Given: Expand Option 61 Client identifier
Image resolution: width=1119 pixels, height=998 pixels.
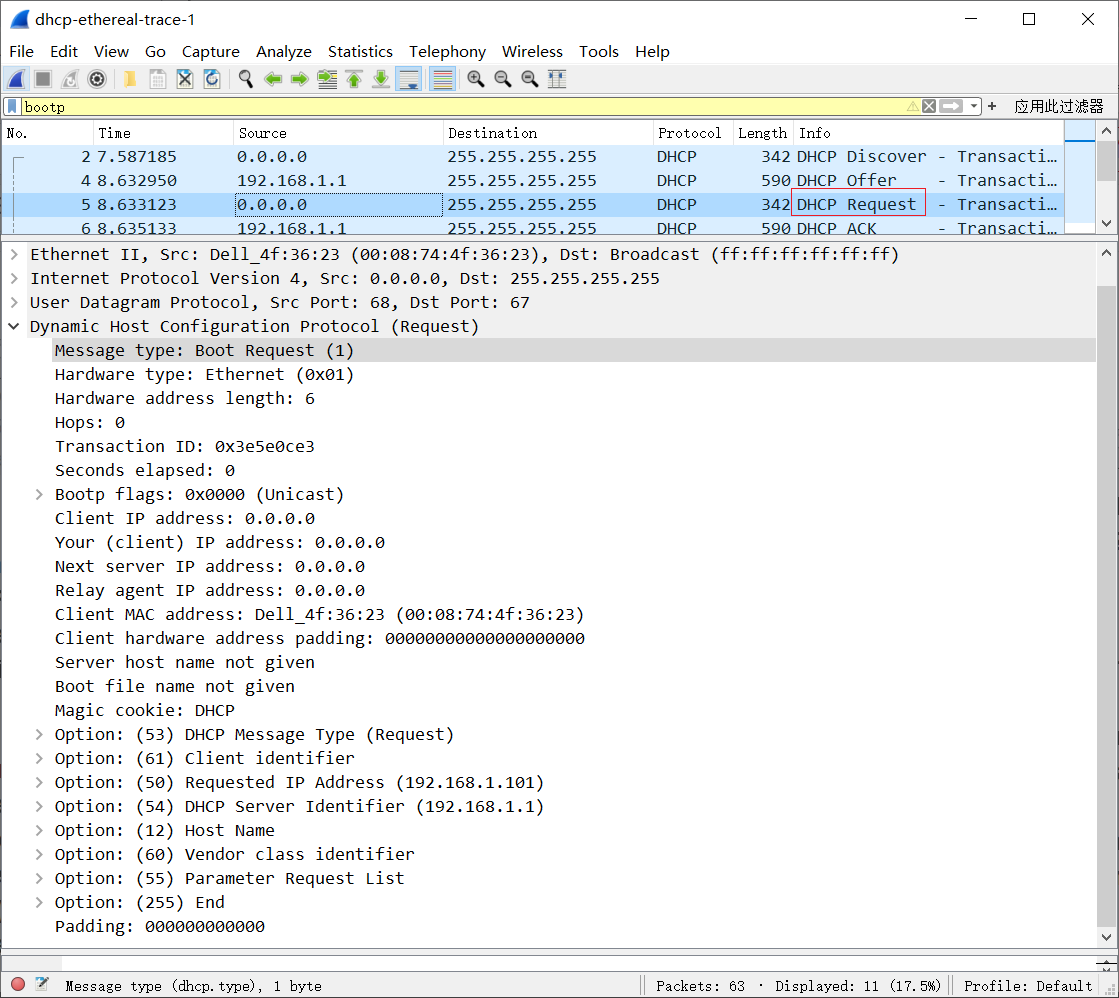Looking at the screenshot, I should (39, 758).
